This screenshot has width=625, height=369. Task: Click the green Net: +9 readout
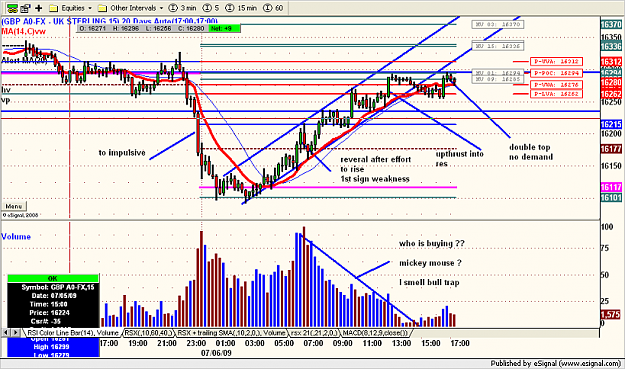(225, 28)
